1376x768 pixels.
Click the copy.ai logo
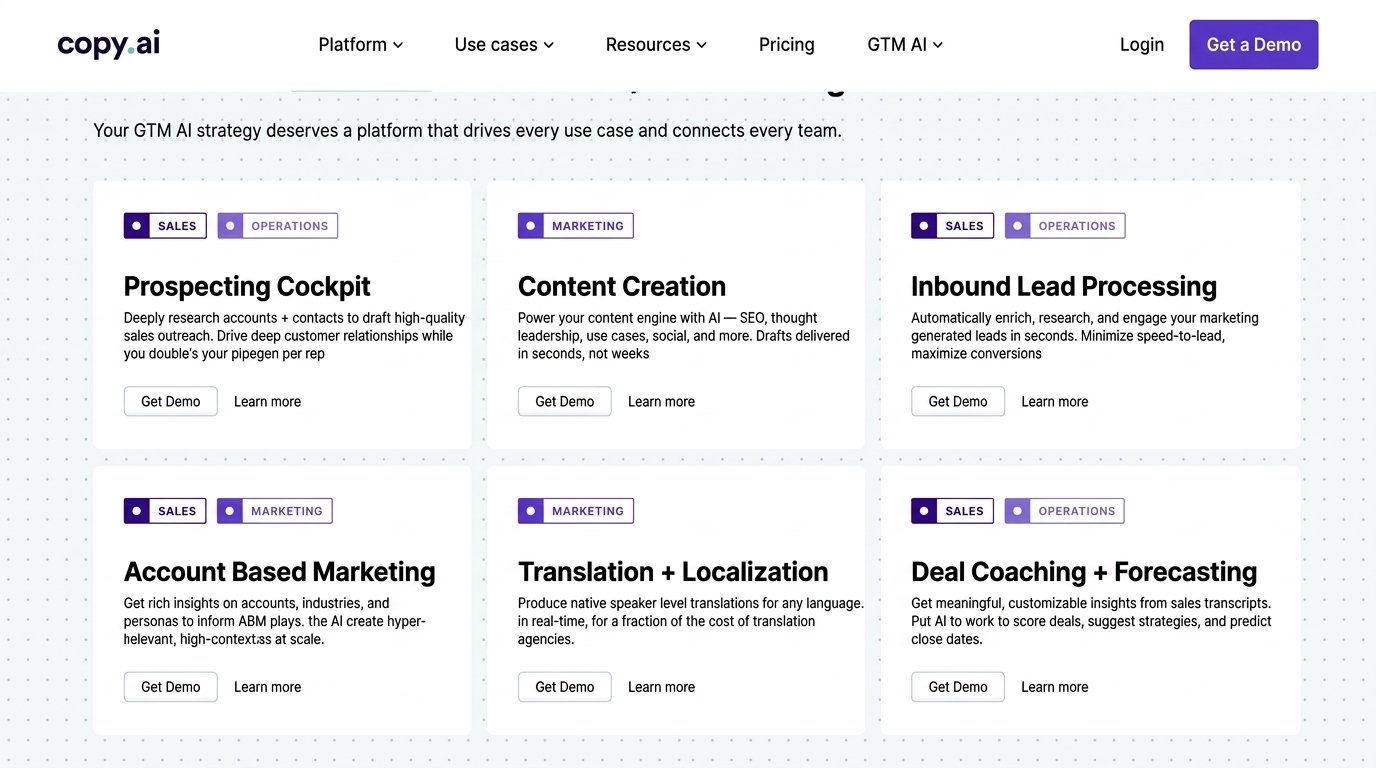point(108,44)
